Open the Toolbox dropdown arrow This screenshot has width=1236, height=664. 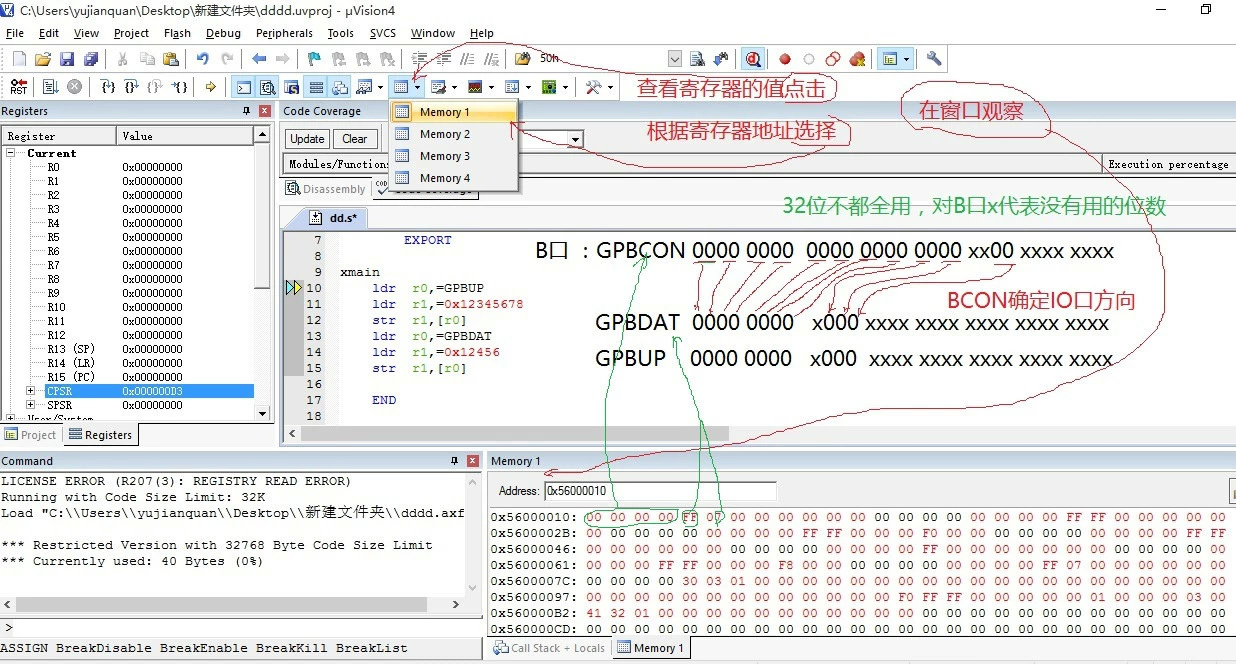609,87
